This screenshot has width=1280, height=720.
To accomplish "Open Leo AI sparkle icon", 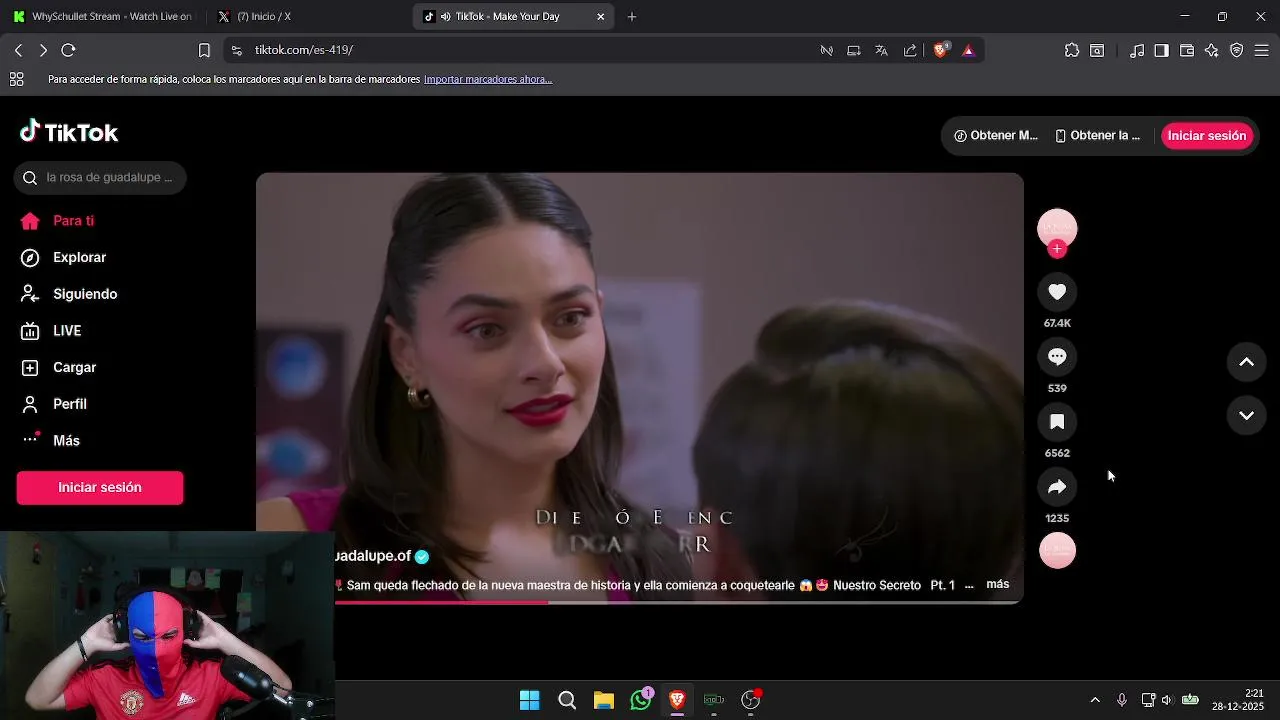I will tap(1211, 50).
